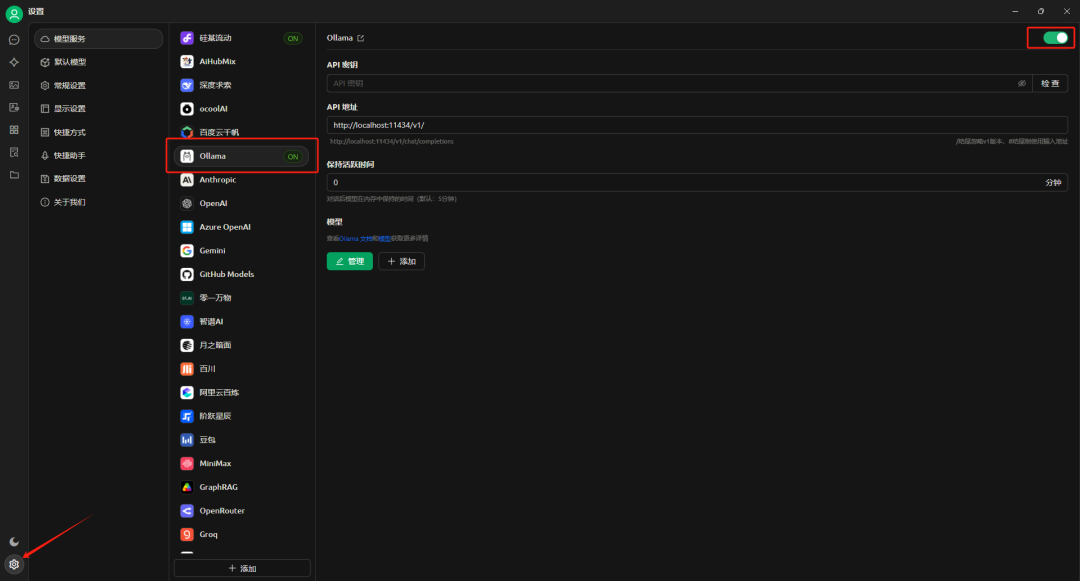Select OpenAI provider
The width and height of the screenshot is (1080, 581).
(241, 203)
